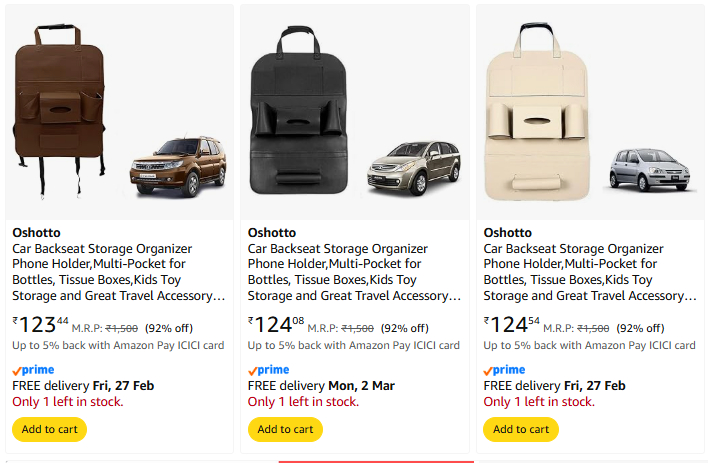Click the brown SUV car picture

click(178, 166)
